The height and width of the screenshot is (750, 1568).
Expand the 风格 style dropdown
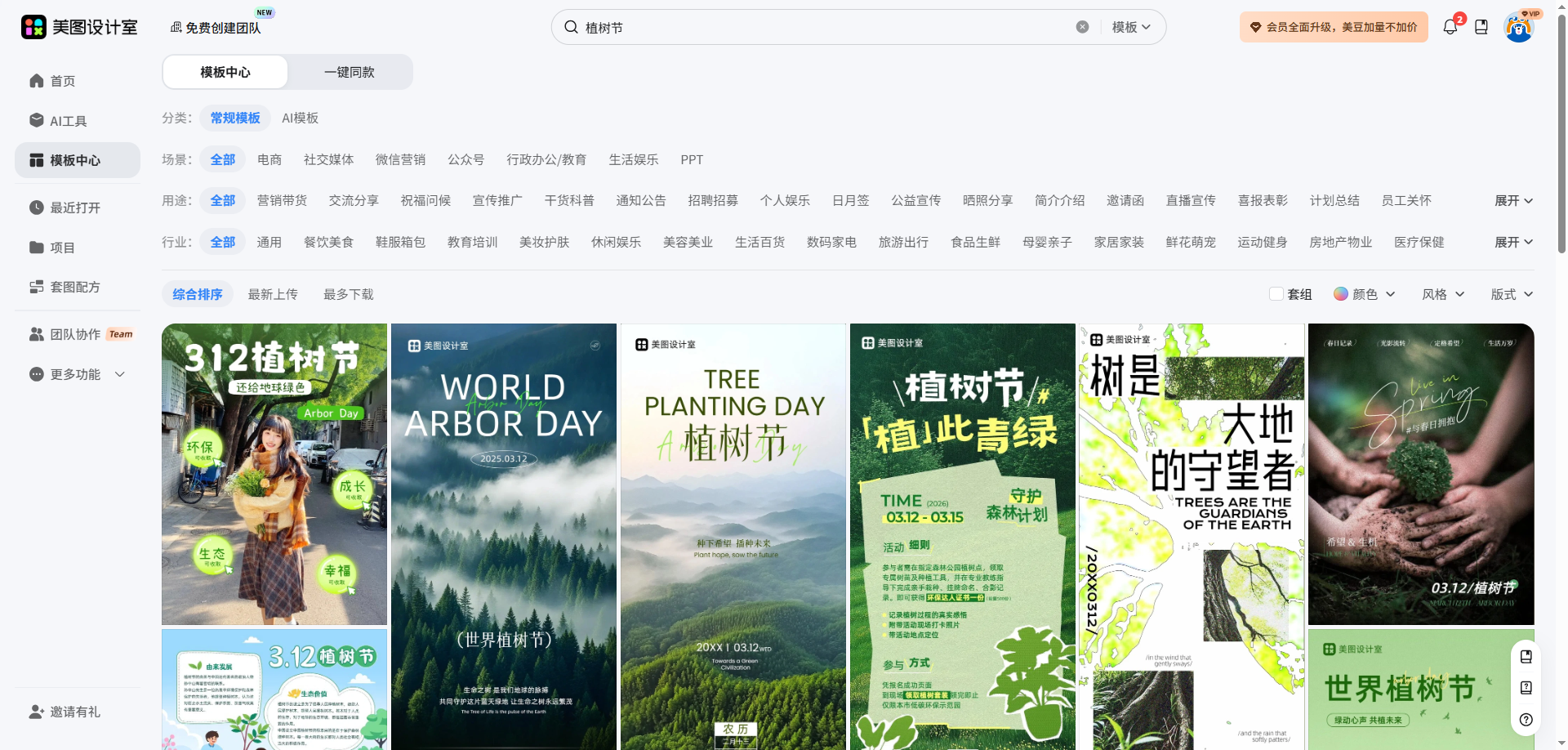(1442, 294)
